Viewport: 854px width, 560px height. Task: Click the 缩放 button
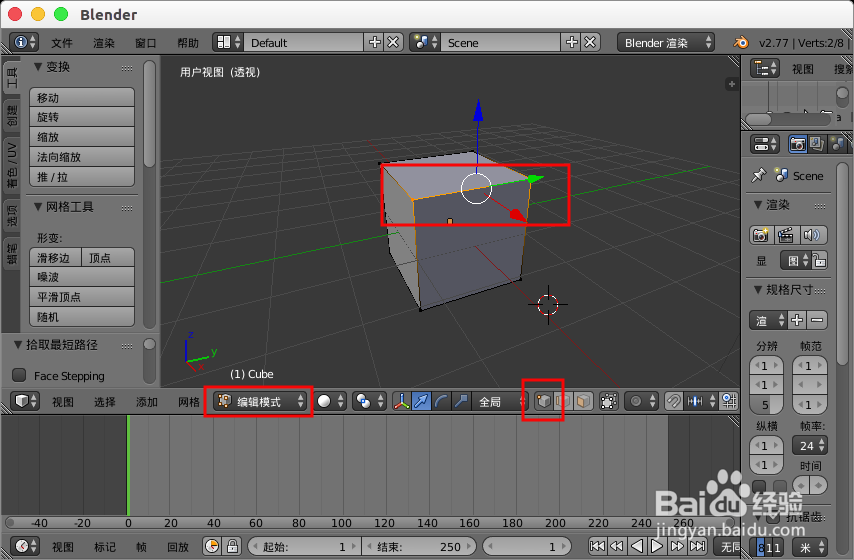(x=82, y=137)
